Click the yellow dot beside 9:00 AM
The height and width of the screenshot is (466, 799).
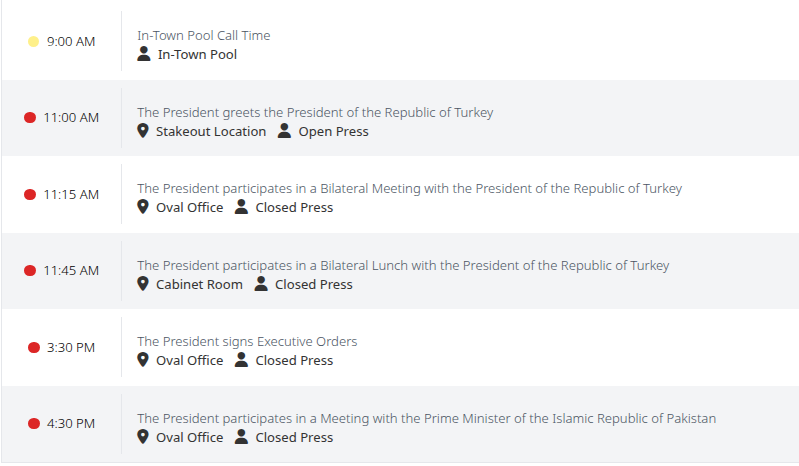[33, 42]
